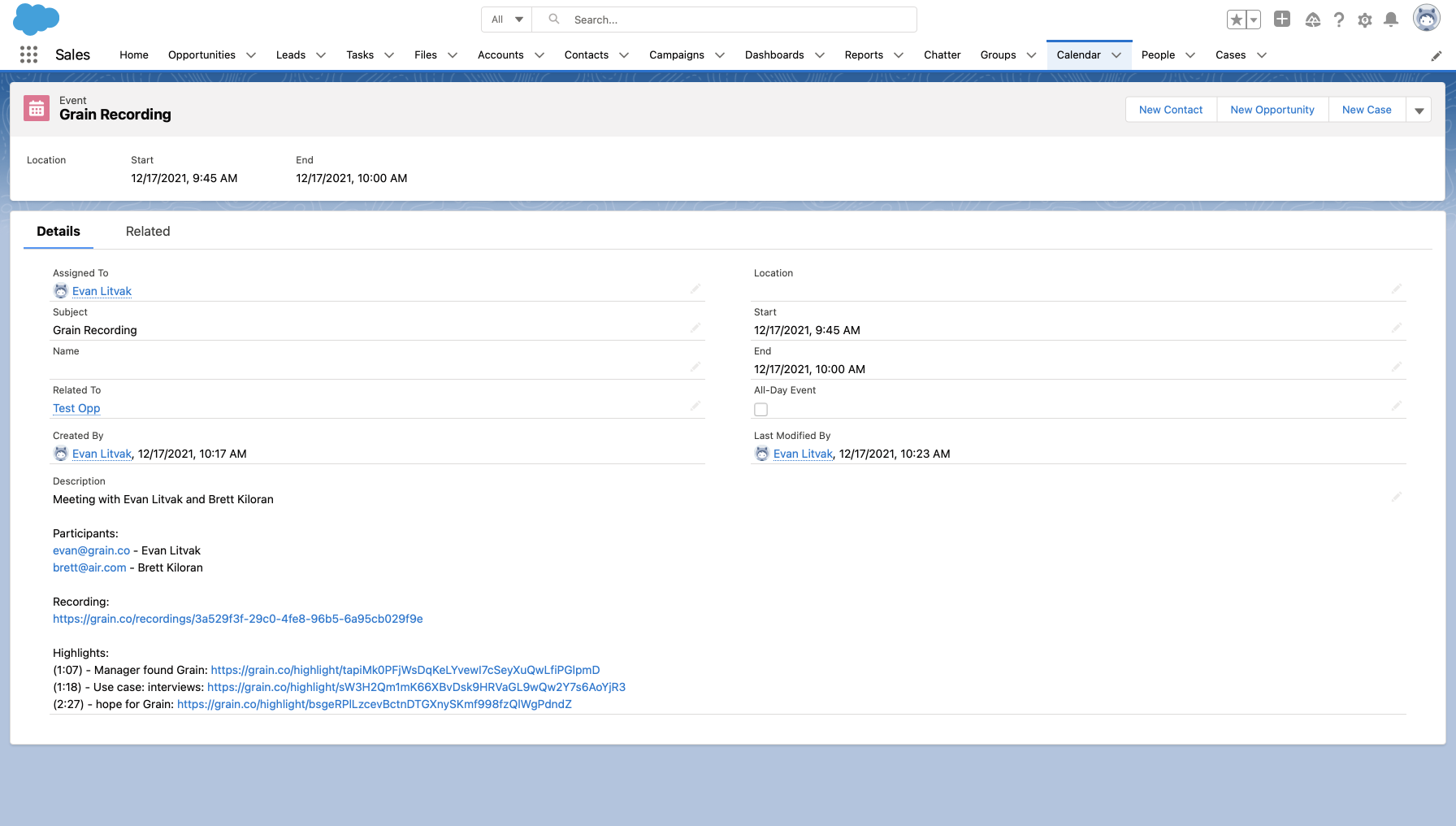Viewport: 1456px width, 826px height.
Task: Check the All-Day Event checkbox
Action: [760, 409]
